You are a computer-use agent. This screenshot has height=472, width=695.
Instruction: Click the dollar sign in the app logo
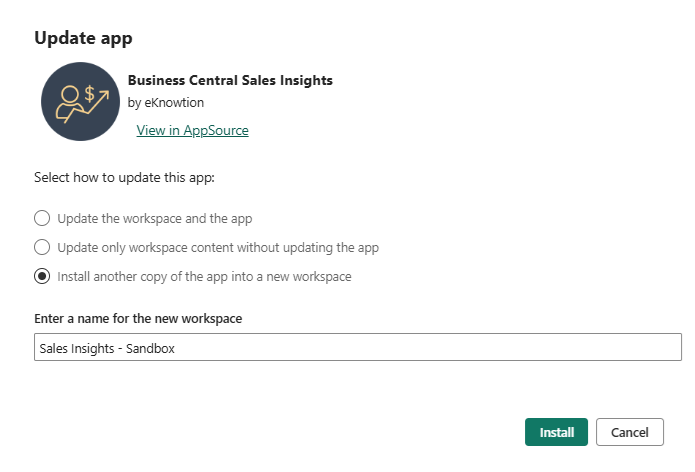pyautogui.click(x=89, y=93)
